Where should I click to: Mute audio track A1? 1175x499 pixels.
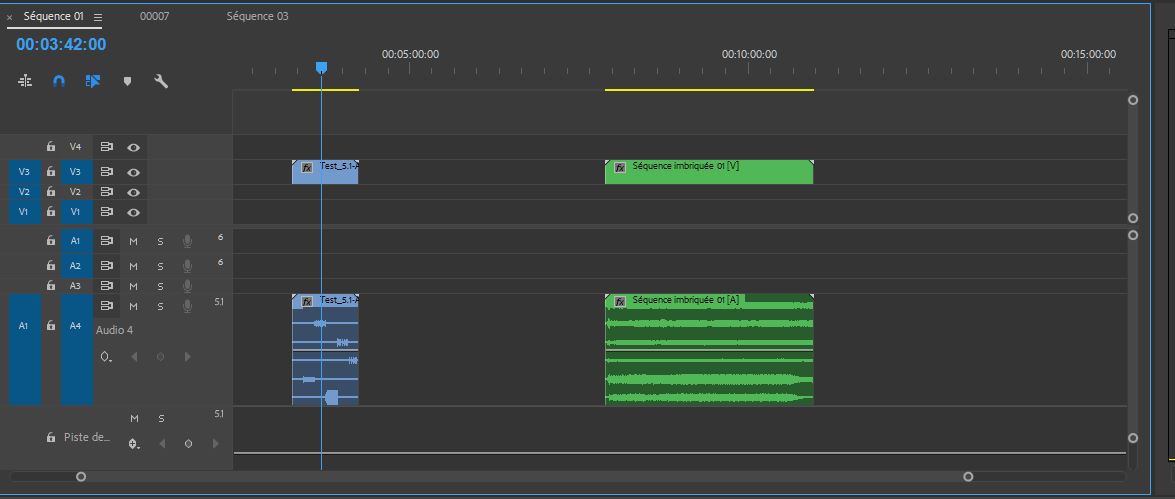133,241
